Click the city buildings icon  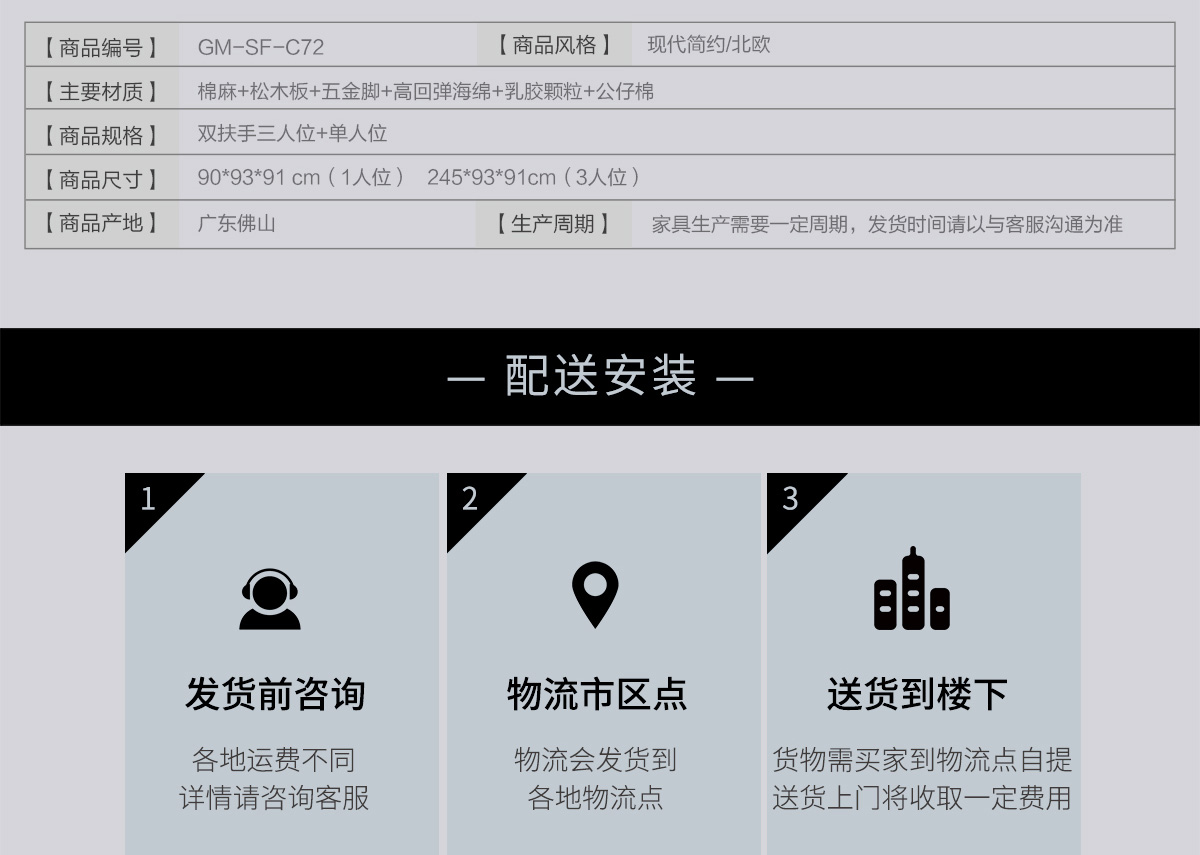[911, 590]
